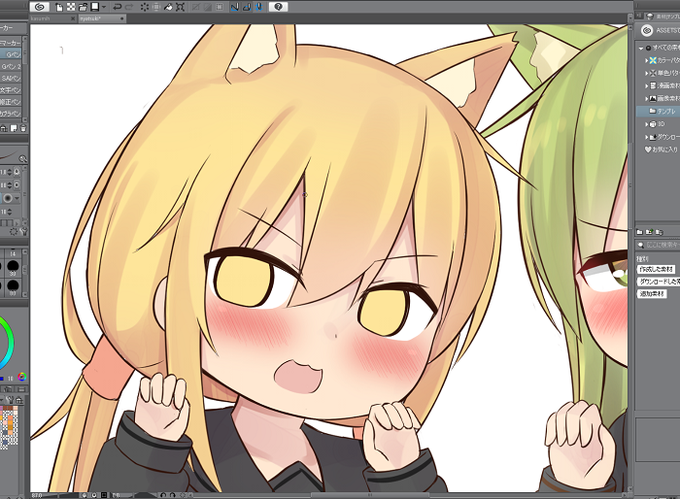Select the SAIペン sub tool
Viewport: 680px width, 499px height.
click(x=11, y=78)
